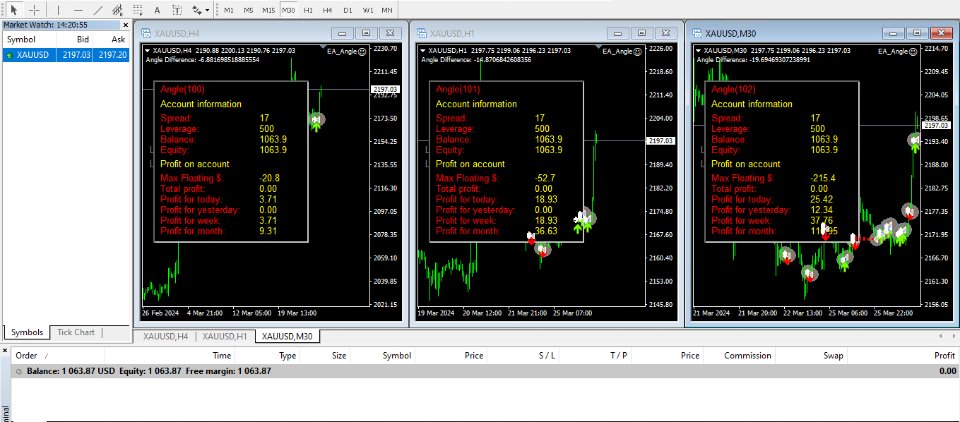Viewport: 960px width, 422px height.
Task: Expand the H4 chart's one-click trading triangle
Action: (148, 50)
